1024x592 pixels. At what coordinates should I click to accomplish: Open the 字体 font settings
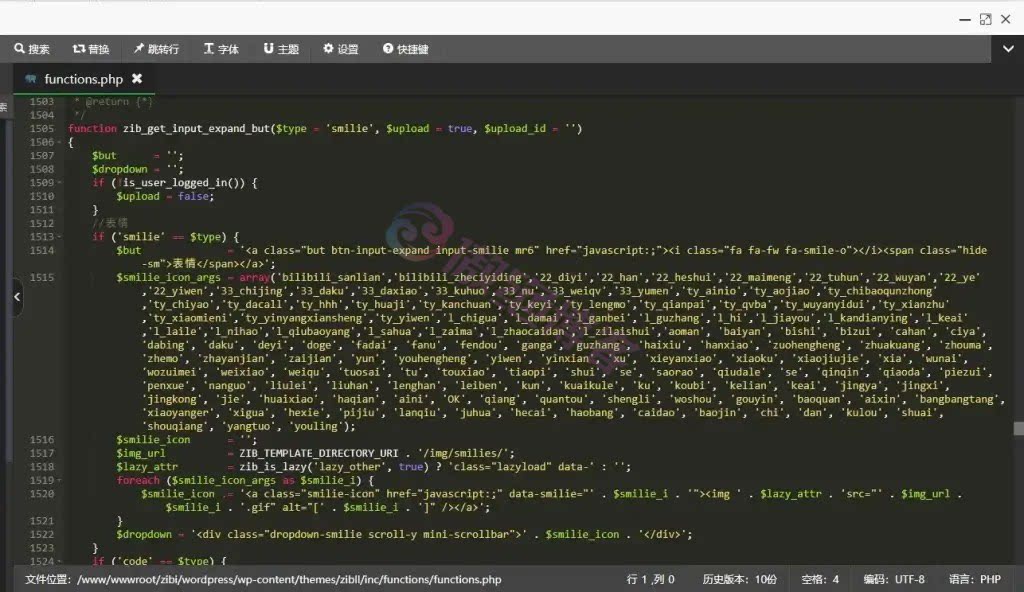click(221, 49)
